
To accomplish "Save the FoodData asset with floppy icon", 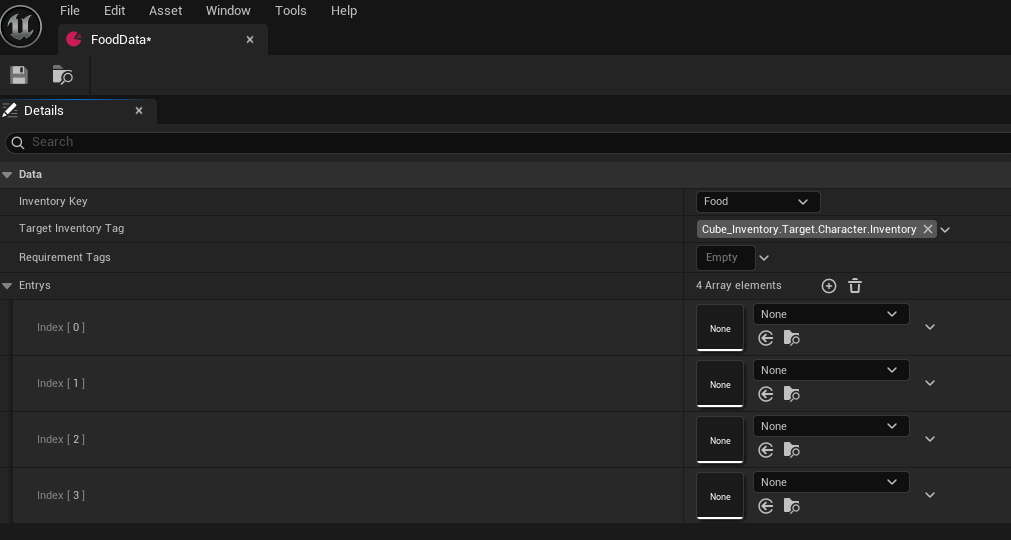I will pos(19,75).
